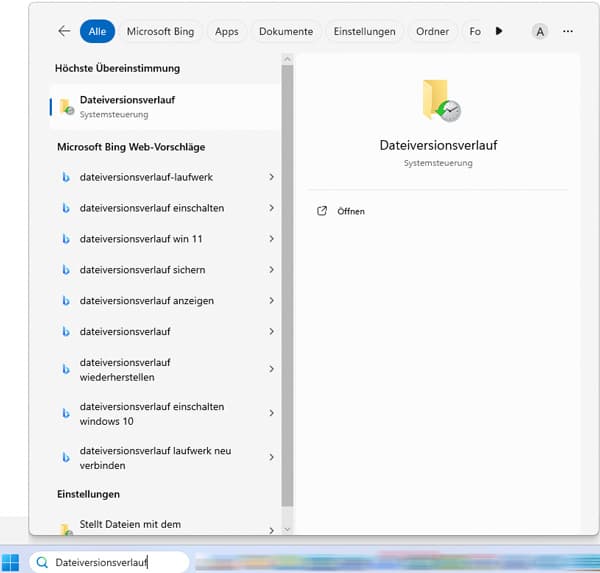Viewport: 600px width, 573px height.
Task: Click Bing icon beside dateiversionsverlauf wiederherstellen
Action: (66, 369)
